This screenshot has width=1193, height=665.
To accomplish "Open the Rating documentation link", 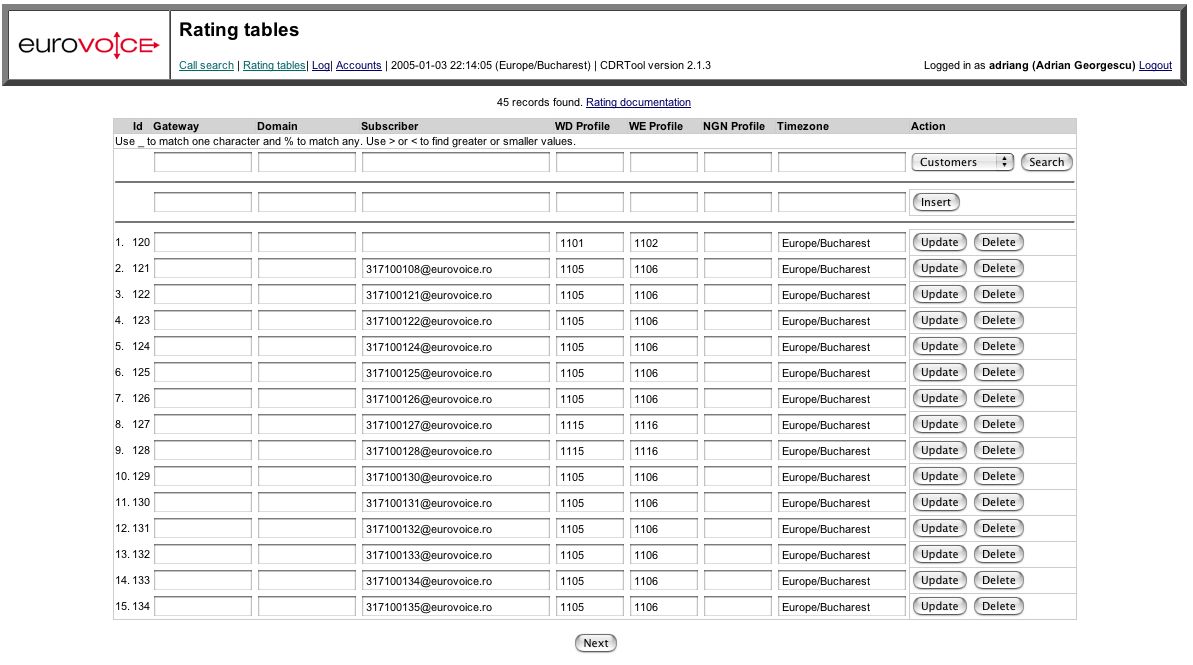I will pyautogui.click(x=638, y=102).
